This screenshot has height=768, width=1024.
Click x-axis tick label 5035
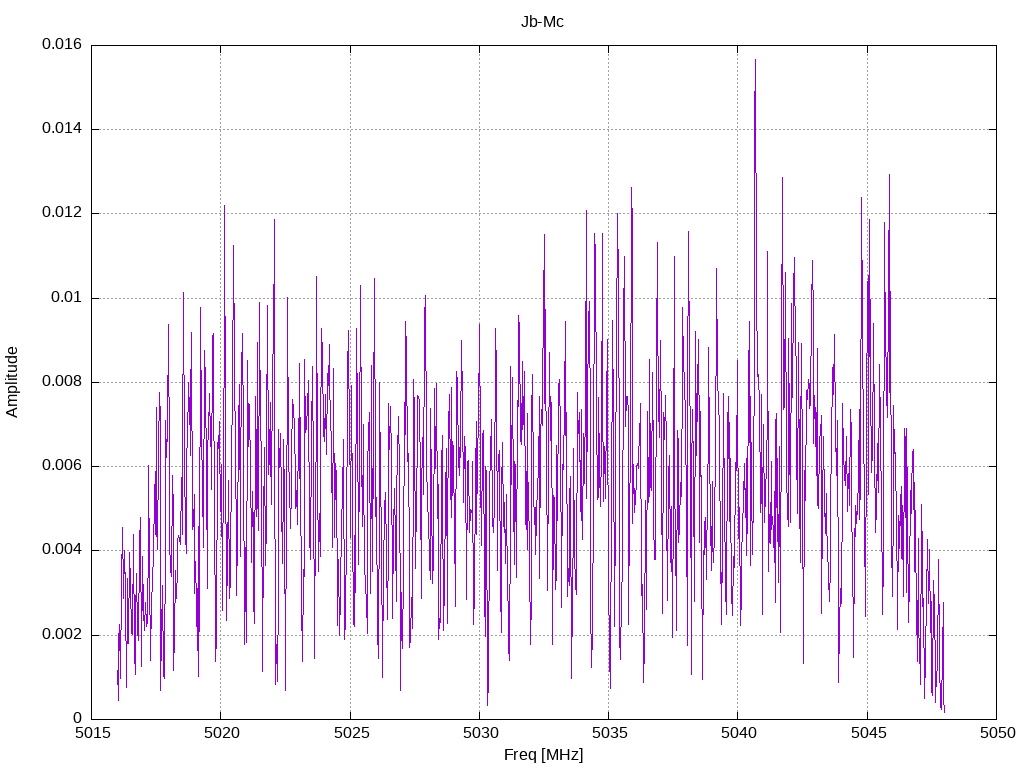click(609, 733)
